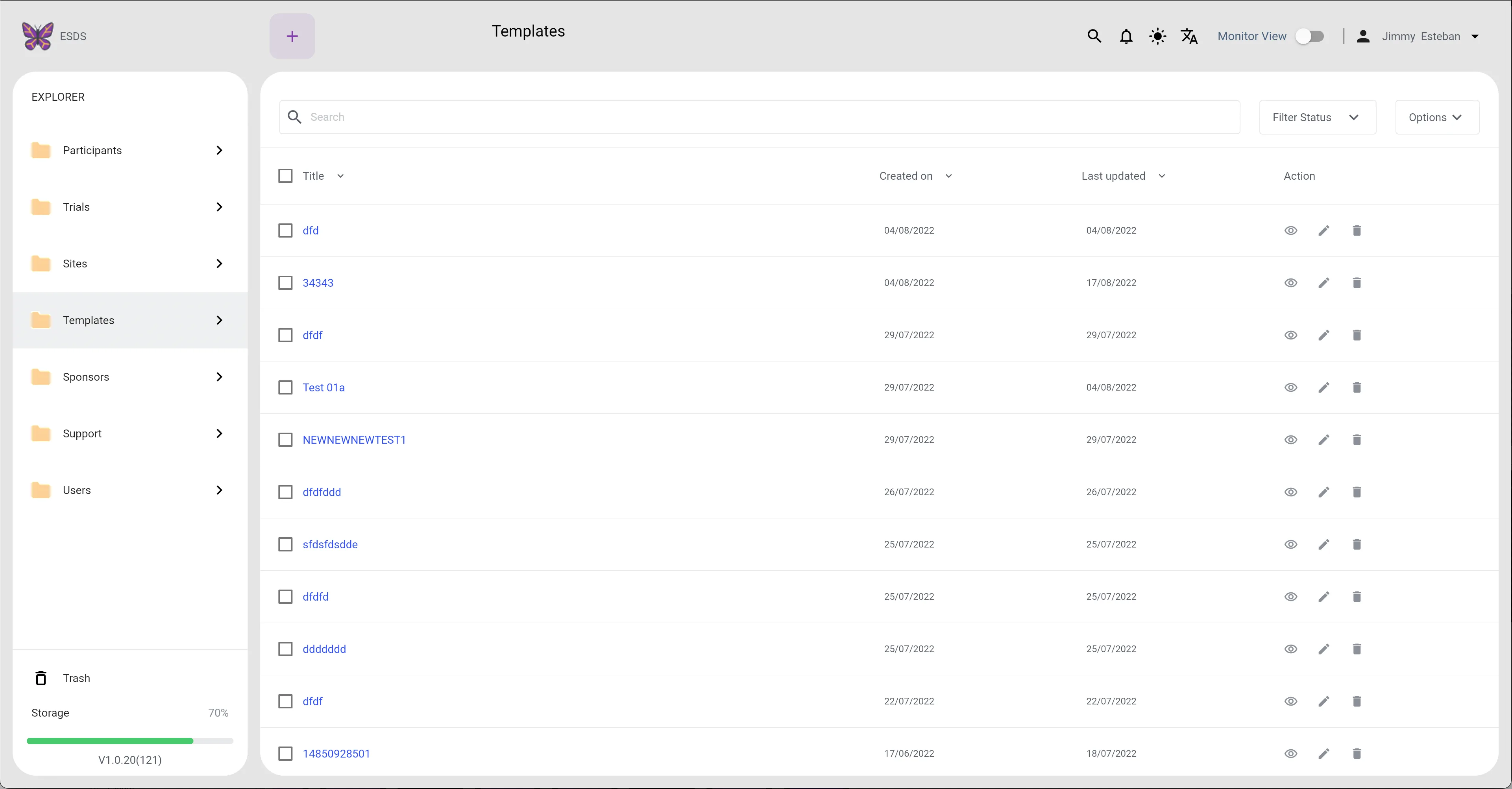Delete the NEWNEWNEWTEST1 template

point(1357,439)
